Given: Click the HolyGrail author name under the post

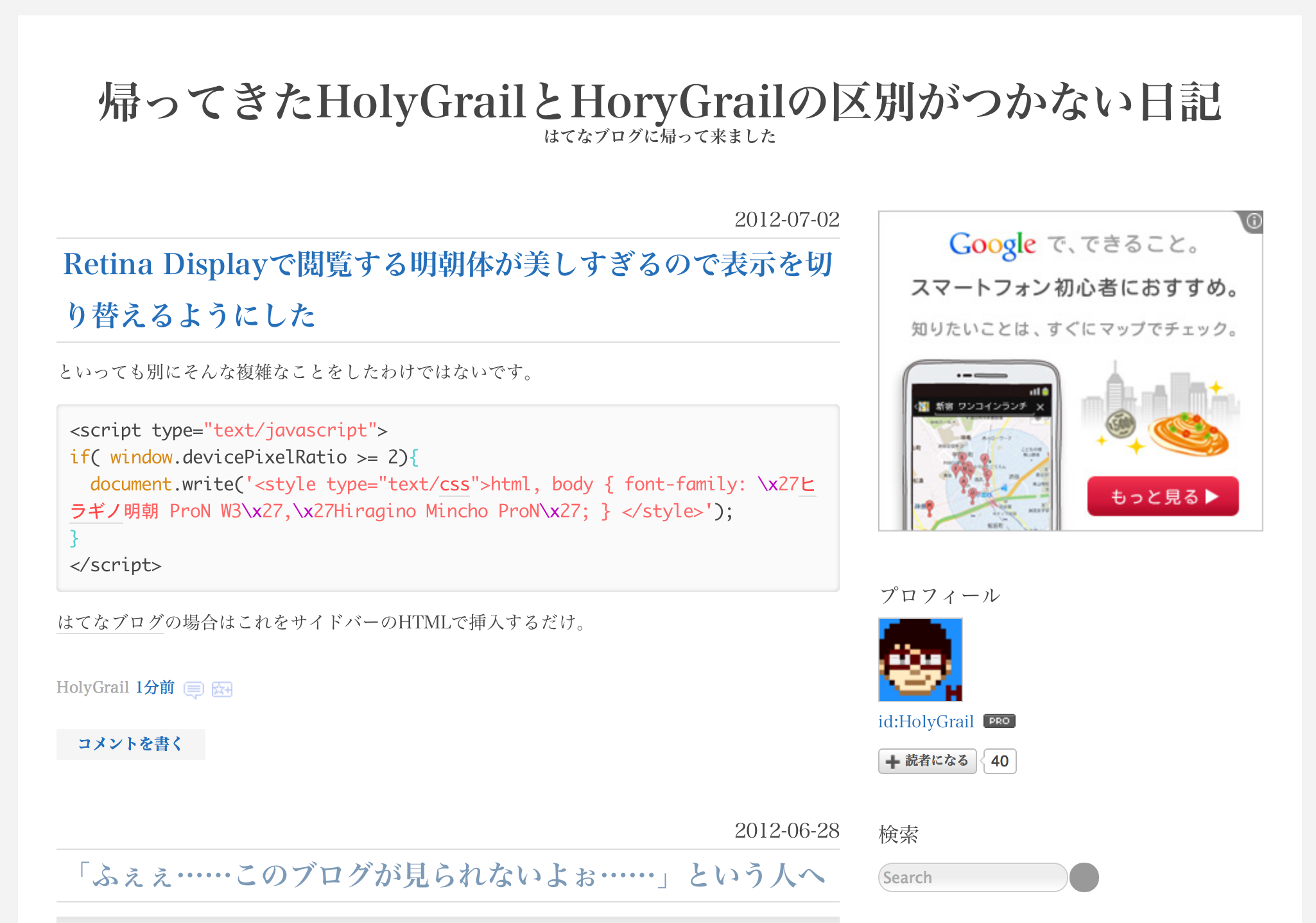Looking at the screenshot, I should pos(93,687).
